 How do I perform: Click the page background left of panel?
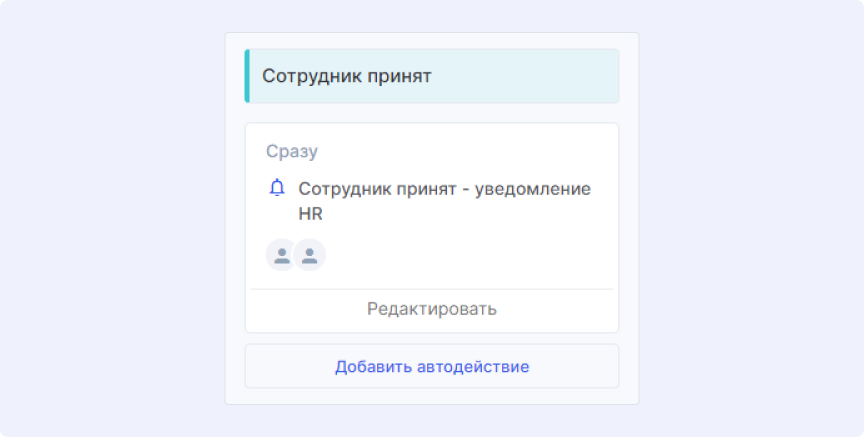tap(110, 220)
